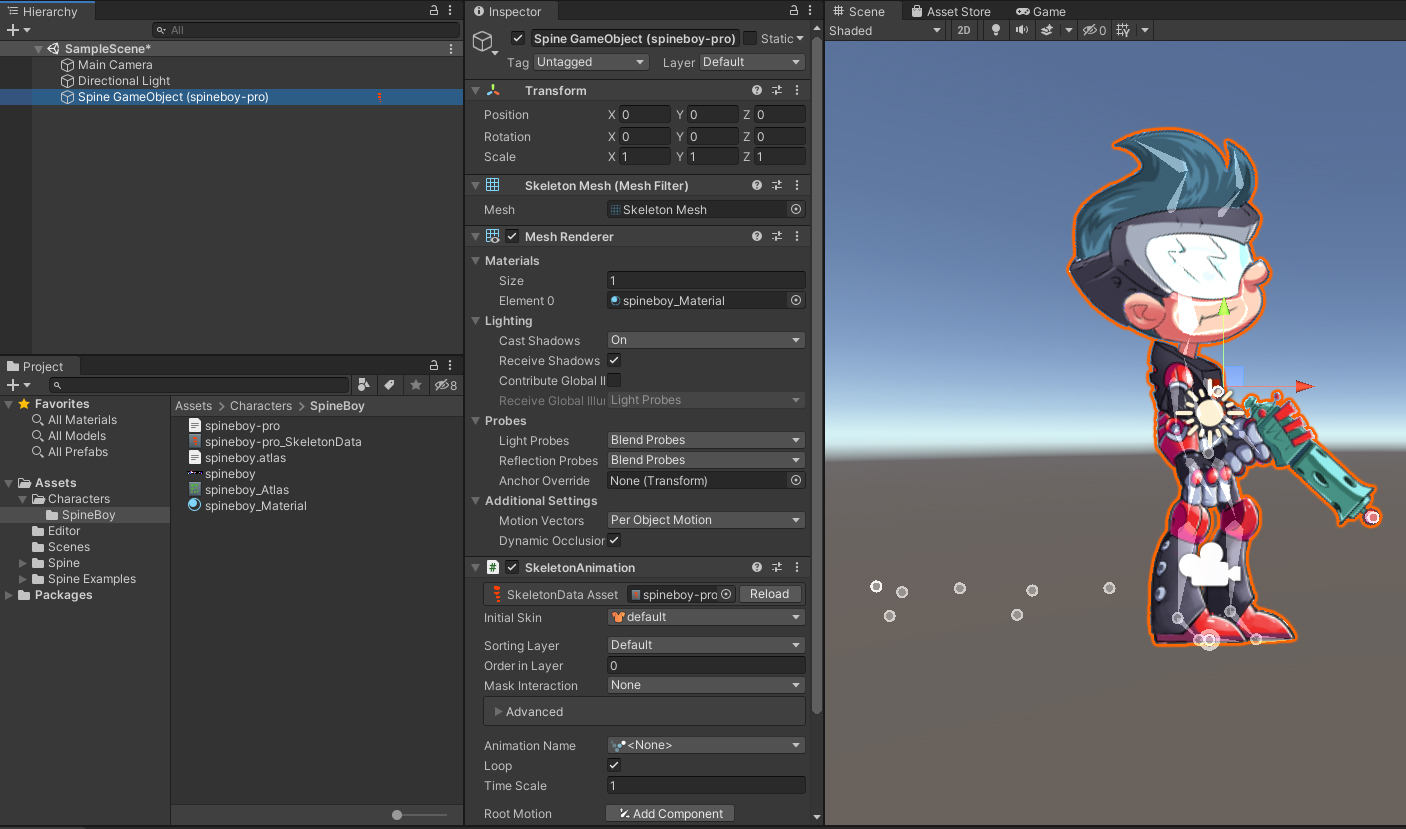Click Search by Label tag icon

tap(390, 385)
